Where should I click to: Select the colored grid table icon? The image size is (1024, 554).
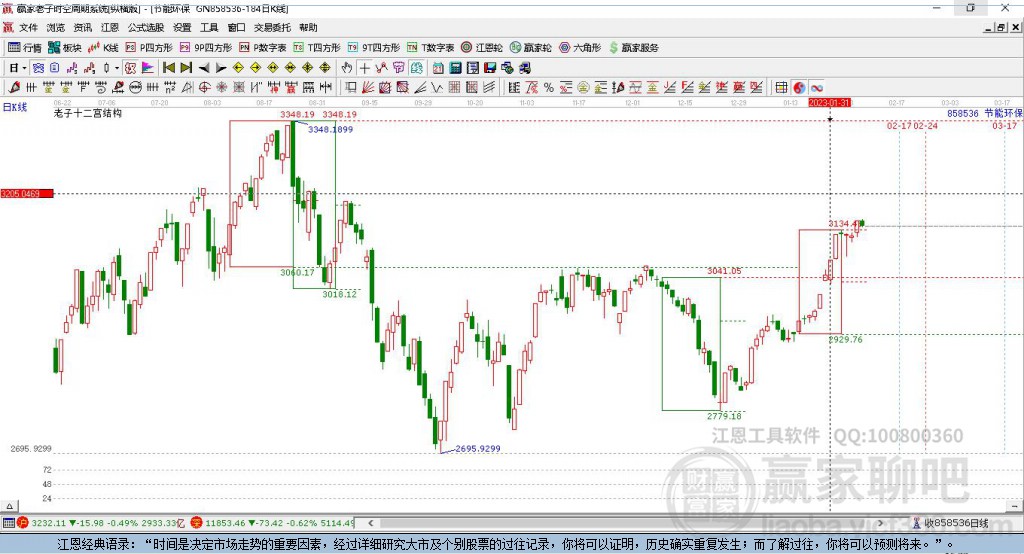tap(781, 87)
